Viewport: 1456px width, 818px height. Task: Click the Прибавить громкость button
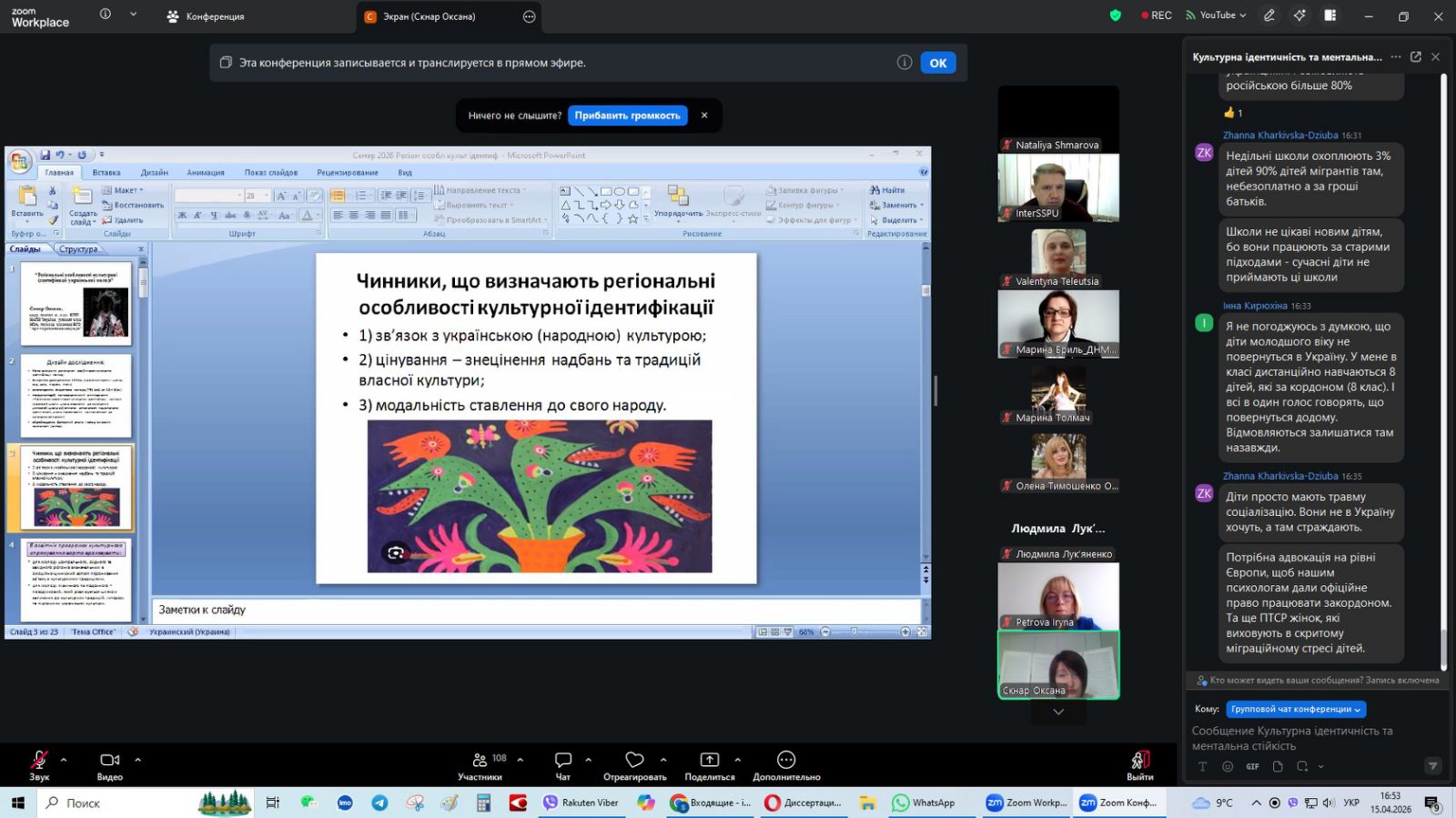coord(627,116)
